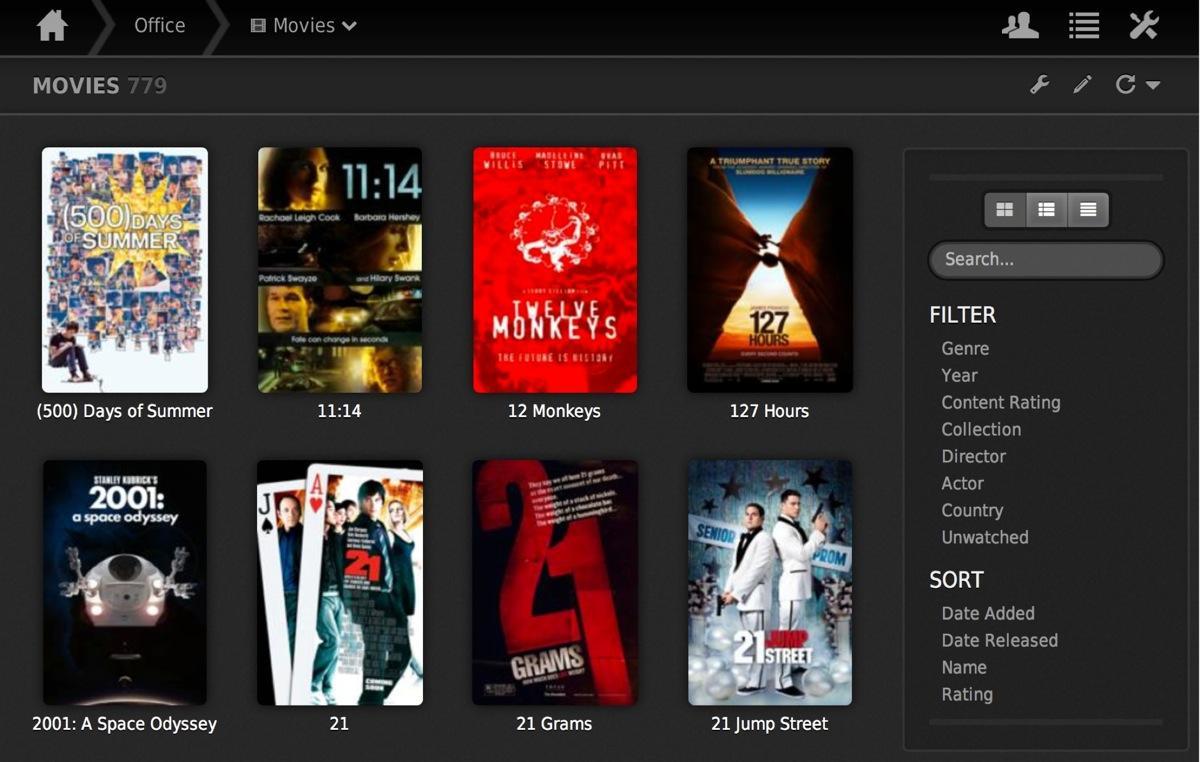
Task: Filter movies by Genre
Action: 965,349
